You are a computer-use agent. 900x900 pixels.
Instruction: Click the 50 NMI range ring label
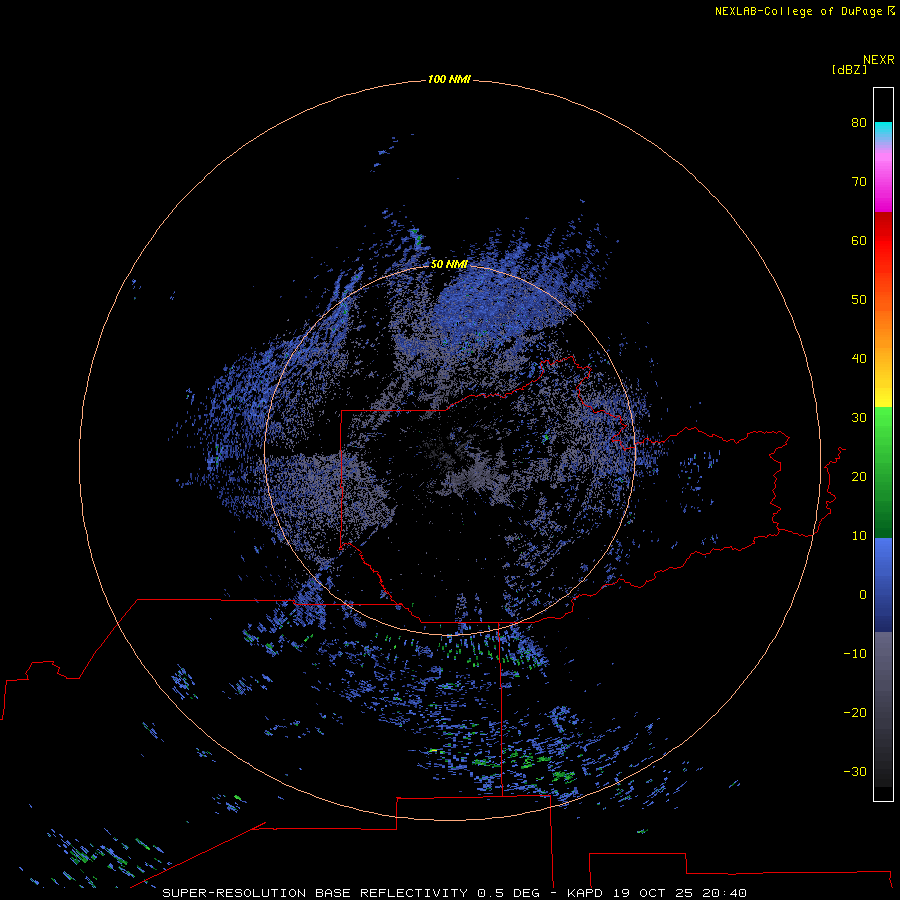449,265
